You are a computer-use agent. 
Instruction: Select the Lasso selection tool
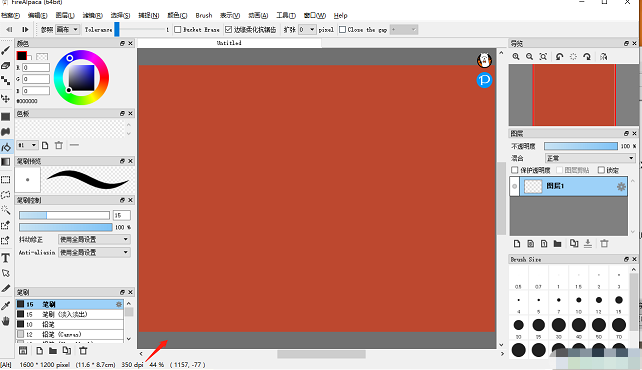tap(6, 195)
